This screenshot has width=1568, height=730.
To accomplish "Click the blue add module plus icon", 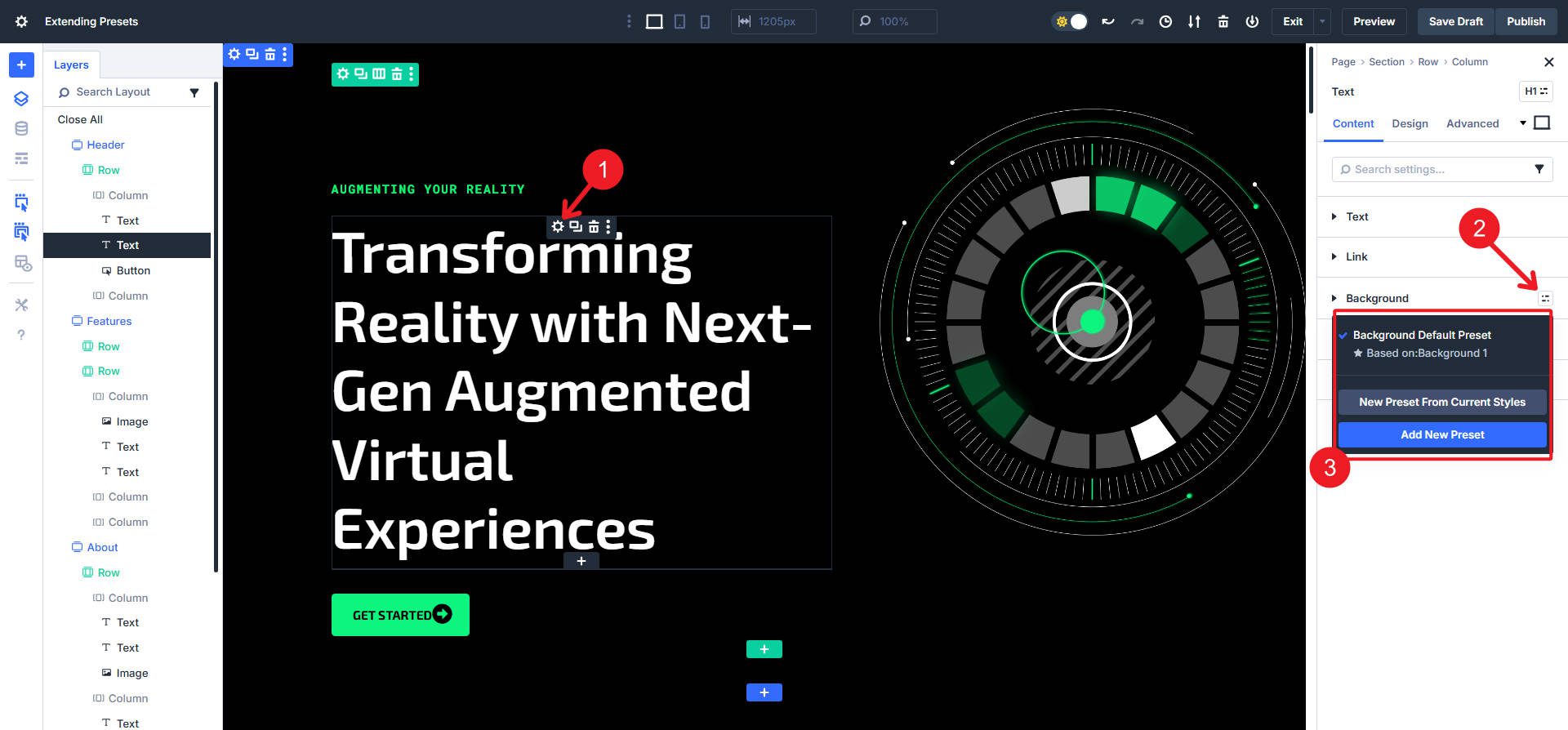I will tap(21, 65).
